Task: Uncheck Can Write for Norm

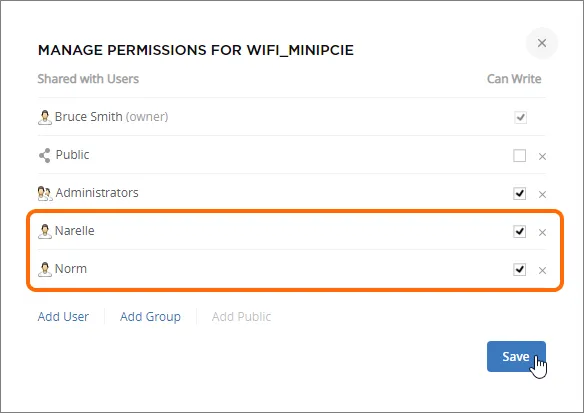Action: pos(520,269)
